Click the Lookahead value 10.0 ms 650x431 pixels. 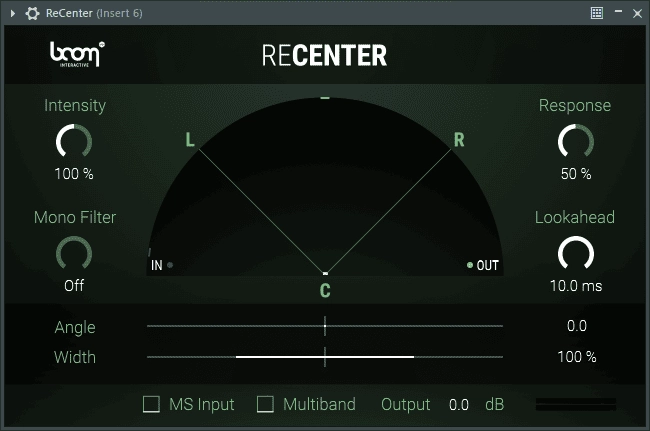576,286
